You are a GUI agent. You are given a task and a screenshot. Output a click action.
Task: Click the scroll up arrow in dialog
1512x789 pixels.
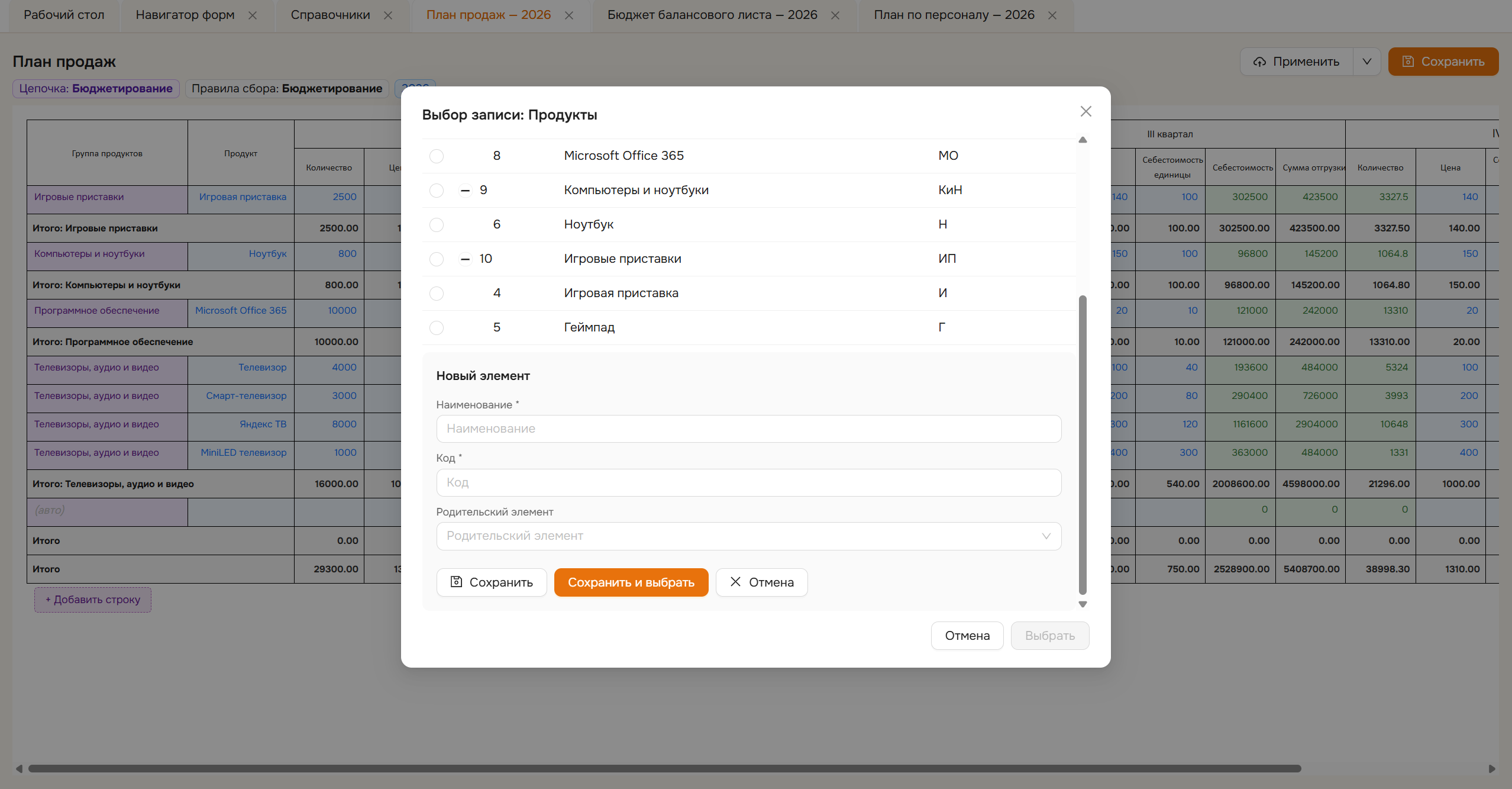(1083, 140)
